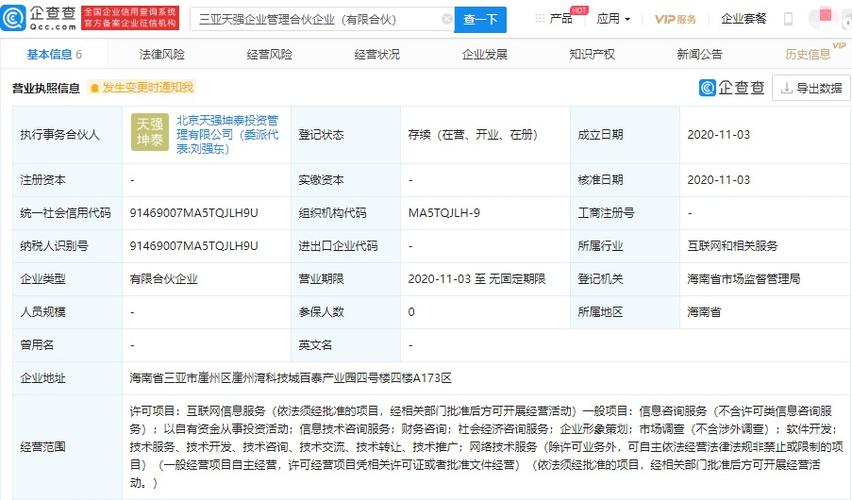Expand the 应用 dropdown menu
852x500 pixels.
pos(613,19)
